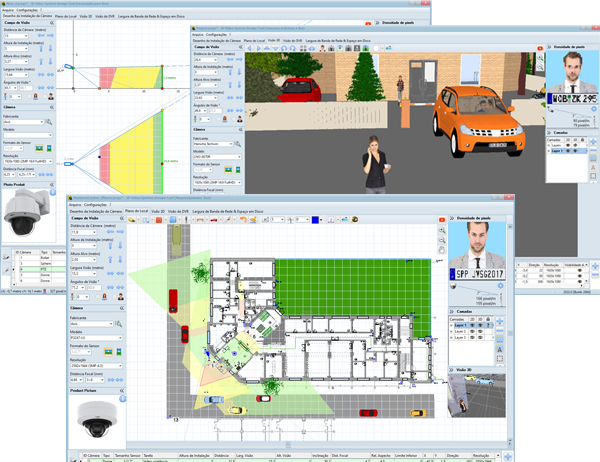Click YouTube icon in the 3D view window

coord(540,48)
